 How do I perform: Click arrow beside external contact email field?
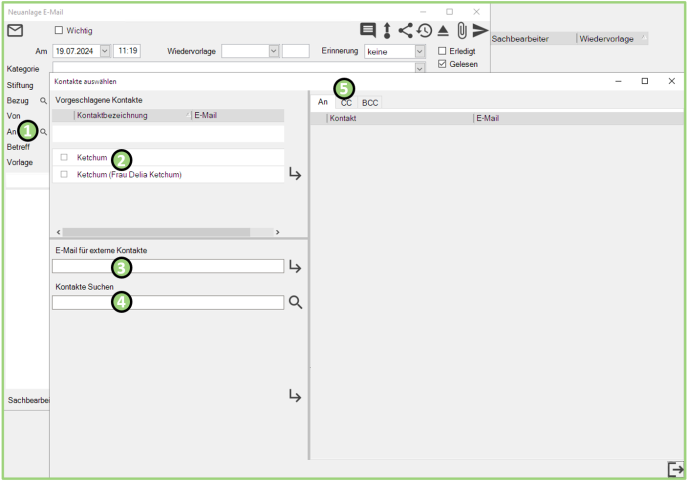click(x=295, y=267)
